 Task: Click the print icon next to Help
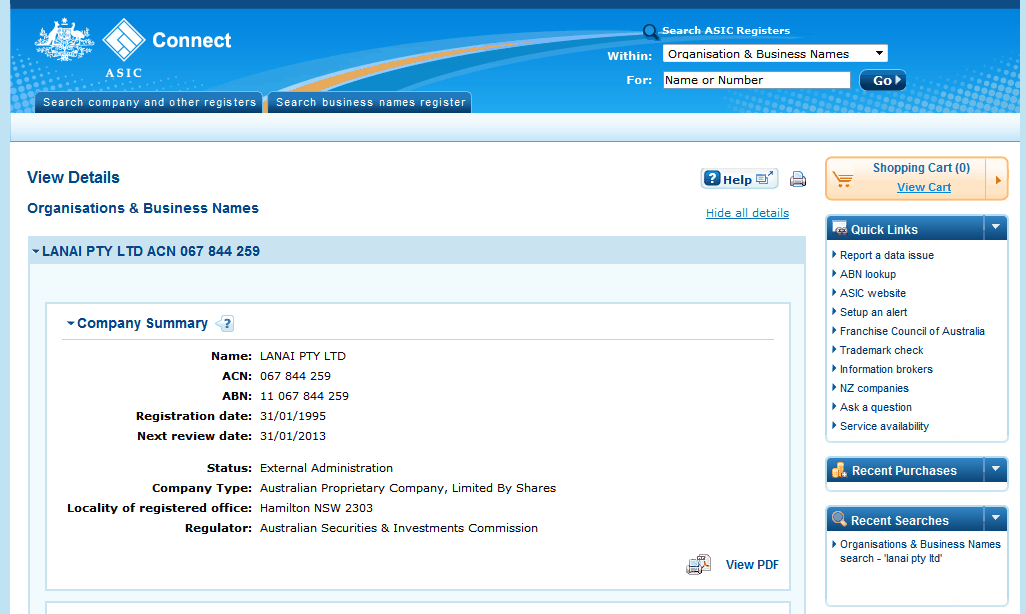click(x=797, y=178)
